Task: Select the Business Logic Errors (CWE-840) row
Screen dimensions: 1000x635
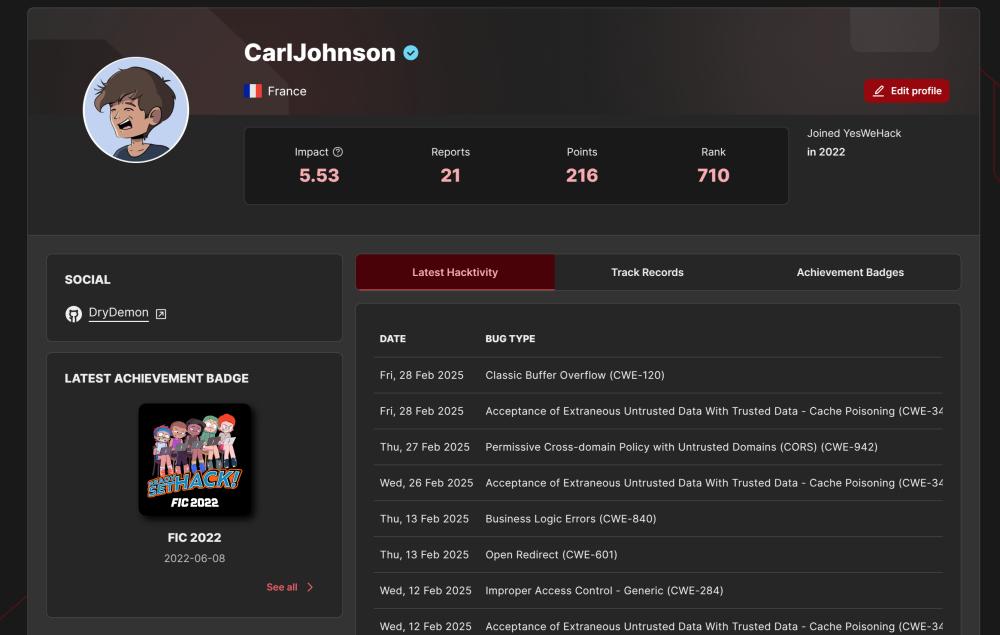Action: (658, 518)
